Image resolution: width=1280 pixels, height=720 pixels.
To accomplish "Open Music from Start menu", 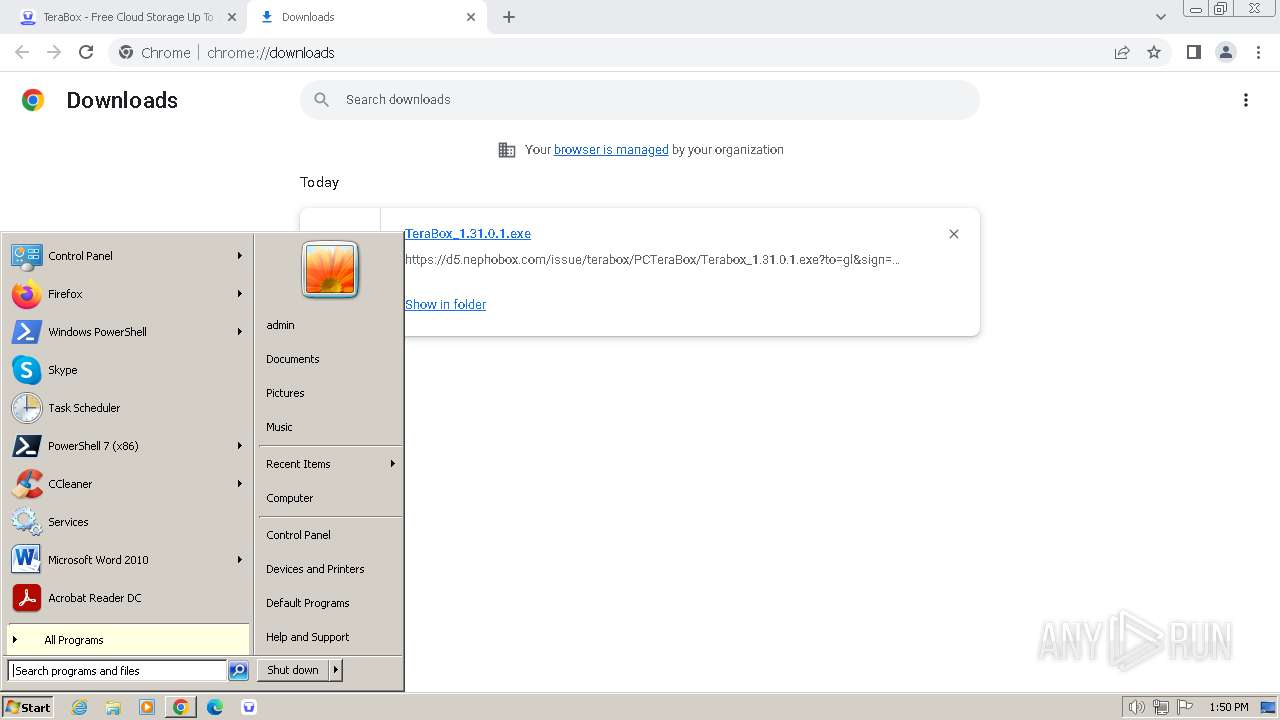I will click(x=330, y=427).
